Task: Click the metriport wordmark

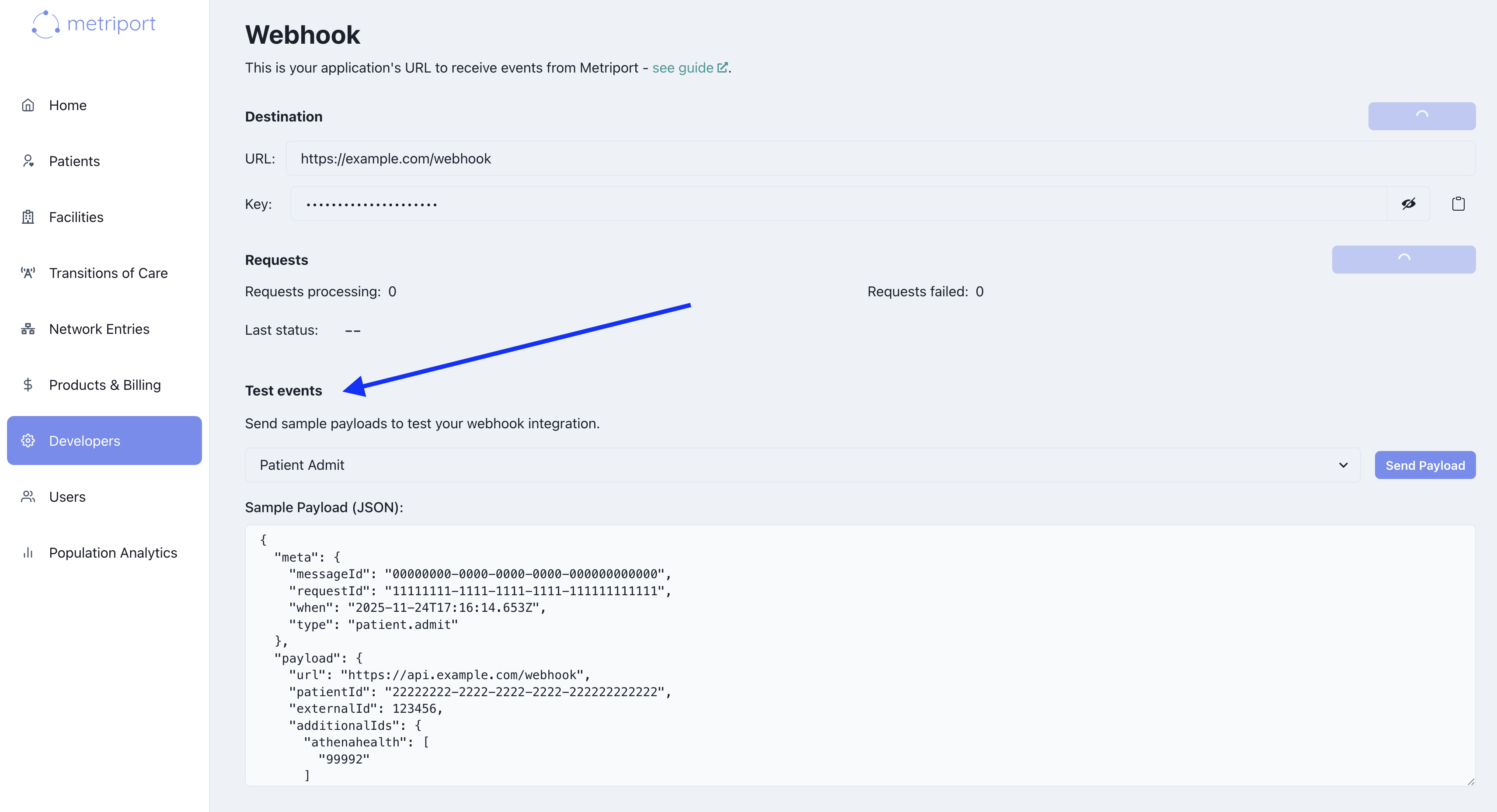Action: tap(111, 24)
